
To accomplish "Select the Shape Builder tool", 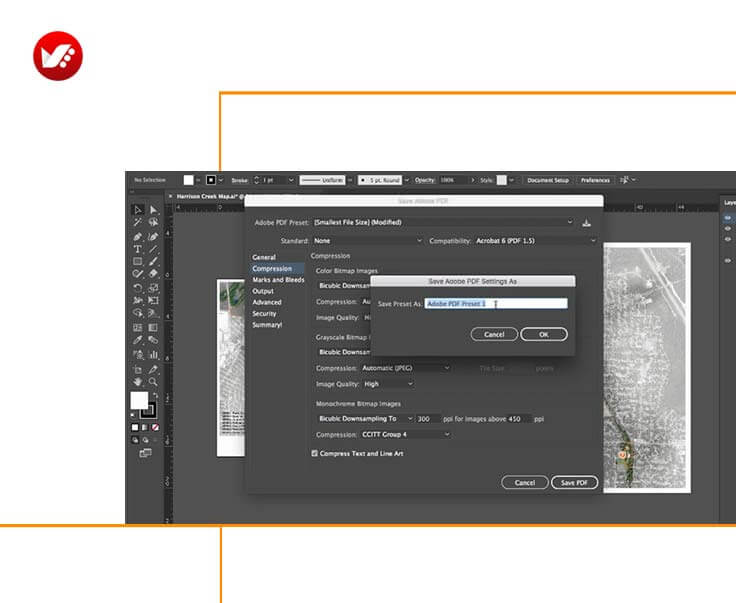I will pyautogui.click(x=138, y=313).
